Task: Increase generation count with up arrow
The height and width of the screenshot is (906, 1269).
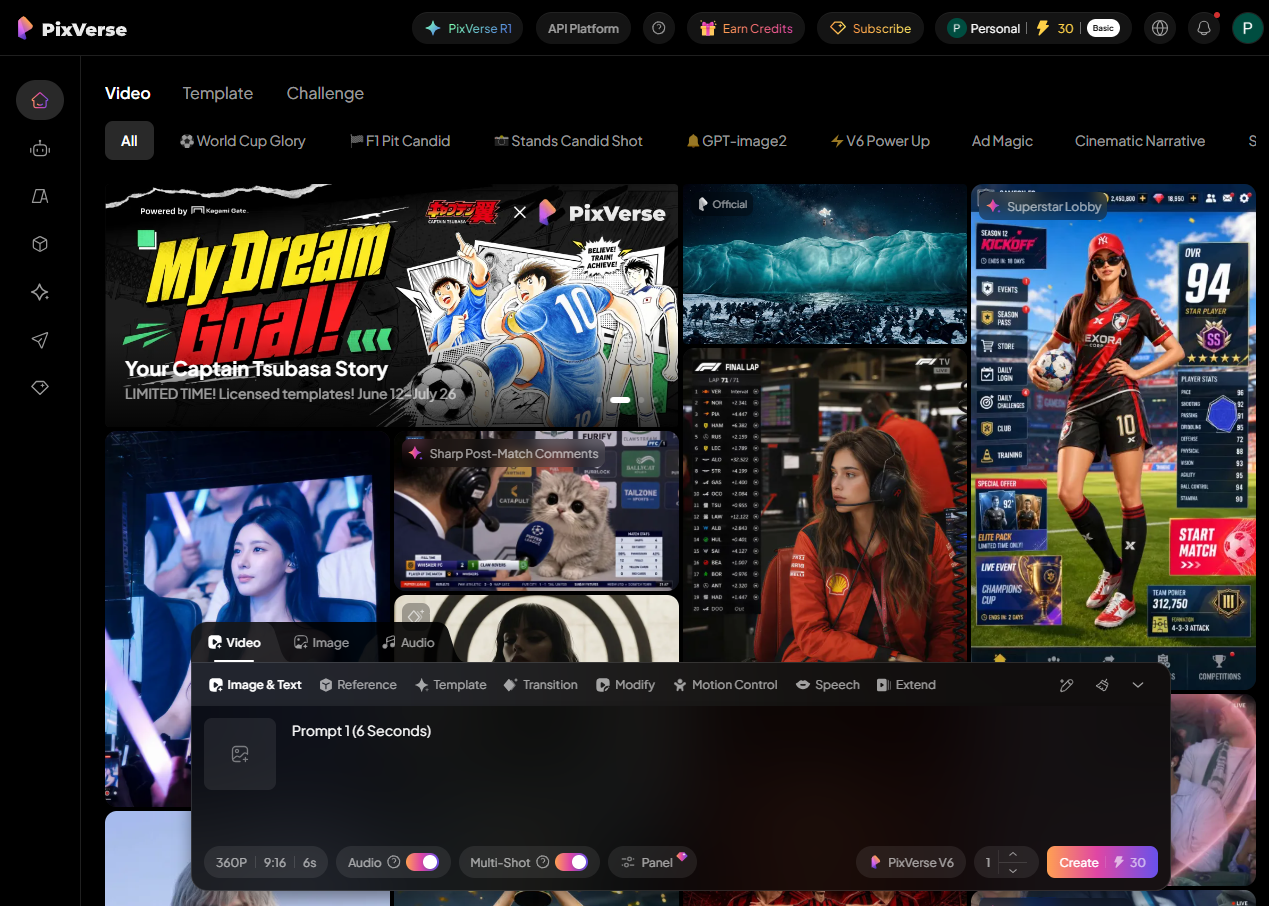Action: pyautogui.click(x=1013, y=855)
